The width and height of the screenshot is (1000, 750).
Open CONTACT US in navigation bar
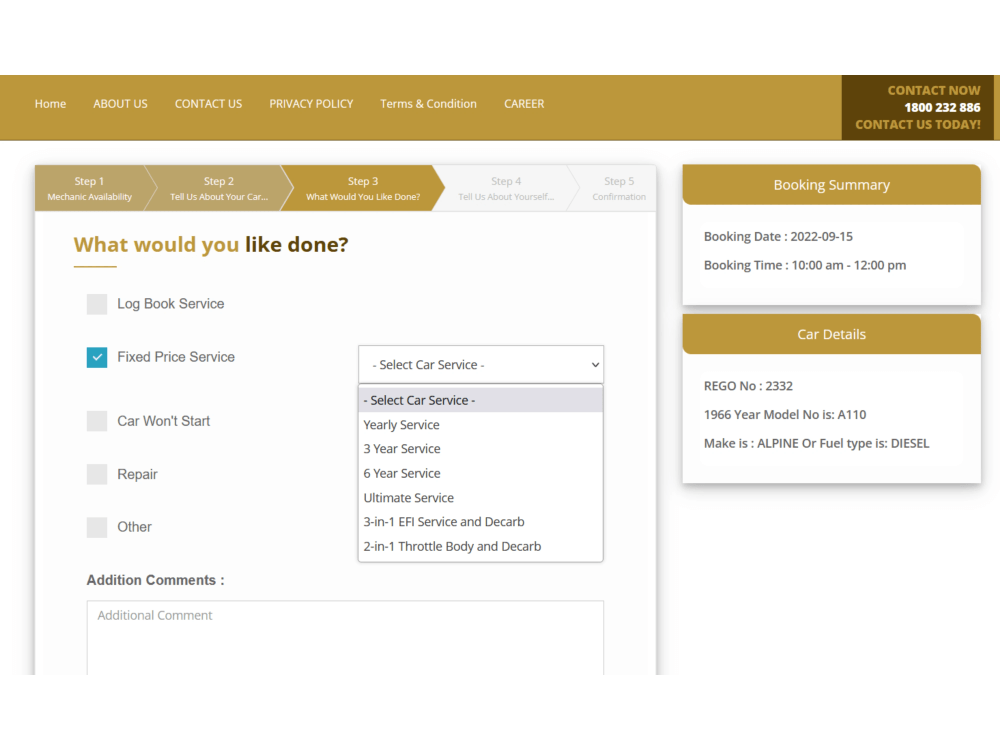(209, 103)
